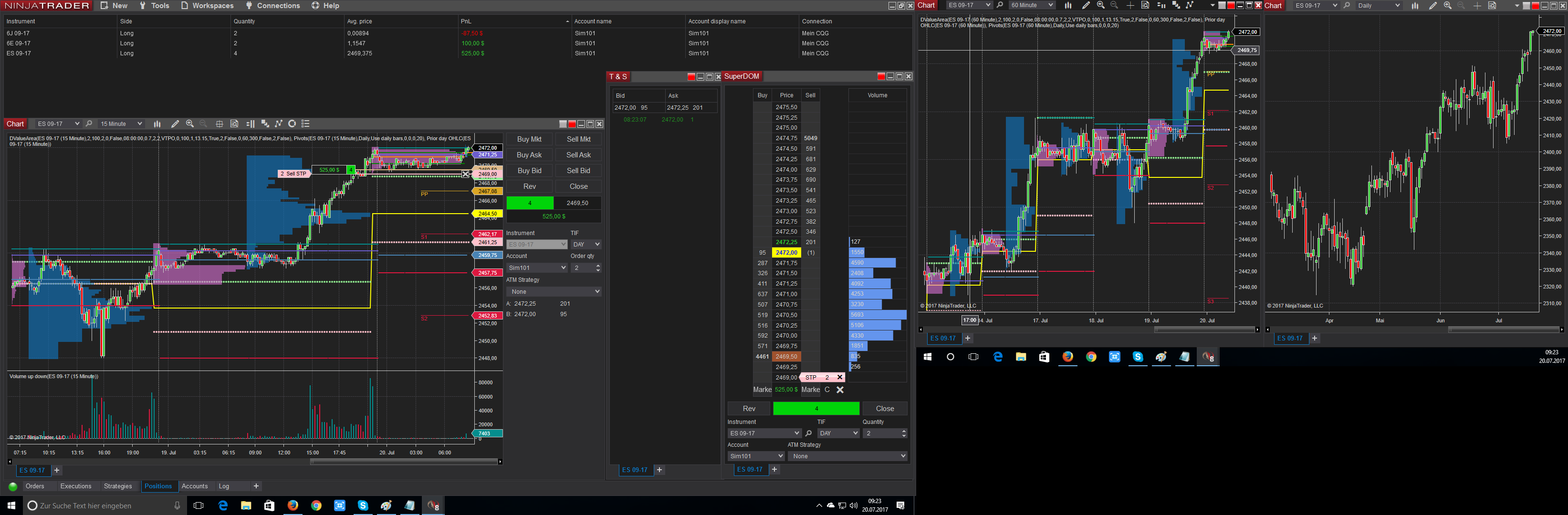Select drawing tools pencil in Daily chart
The height and width of the screenshot is (515, 1568).
pyautogui.click(x=1433, y=5)
